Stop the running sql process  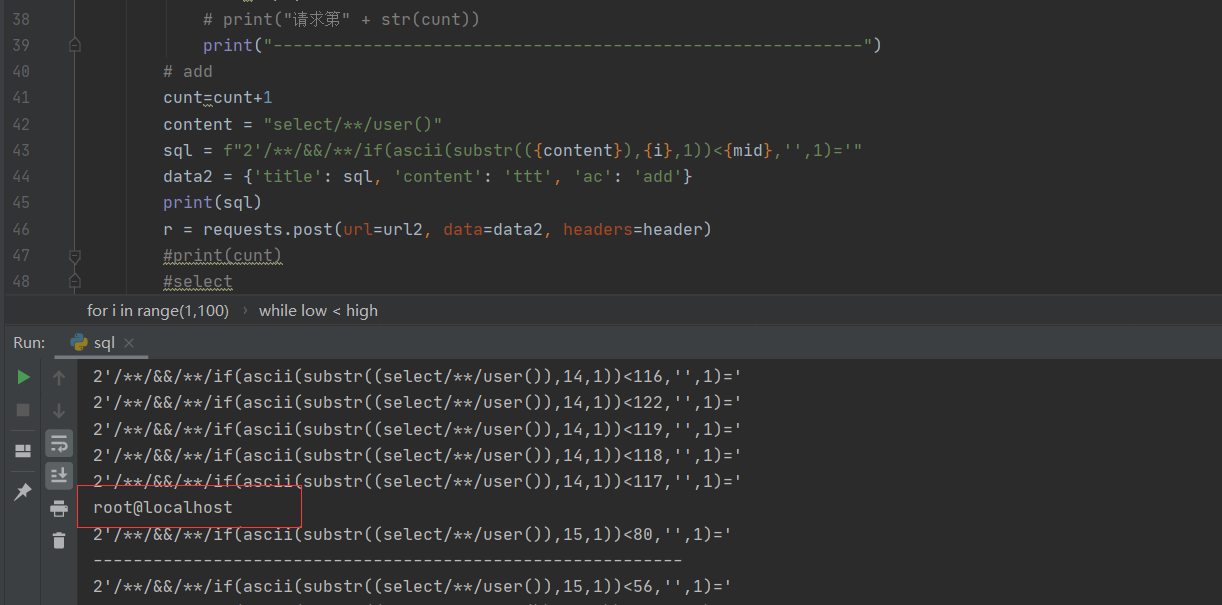tap(23, 410)
